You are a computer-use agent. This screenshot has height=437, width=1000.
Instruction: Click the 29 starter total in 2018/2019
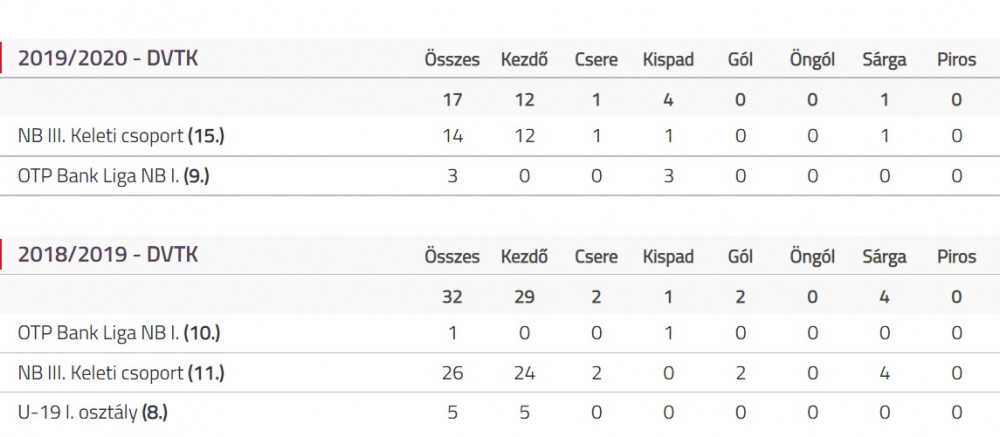pos(524,297)
